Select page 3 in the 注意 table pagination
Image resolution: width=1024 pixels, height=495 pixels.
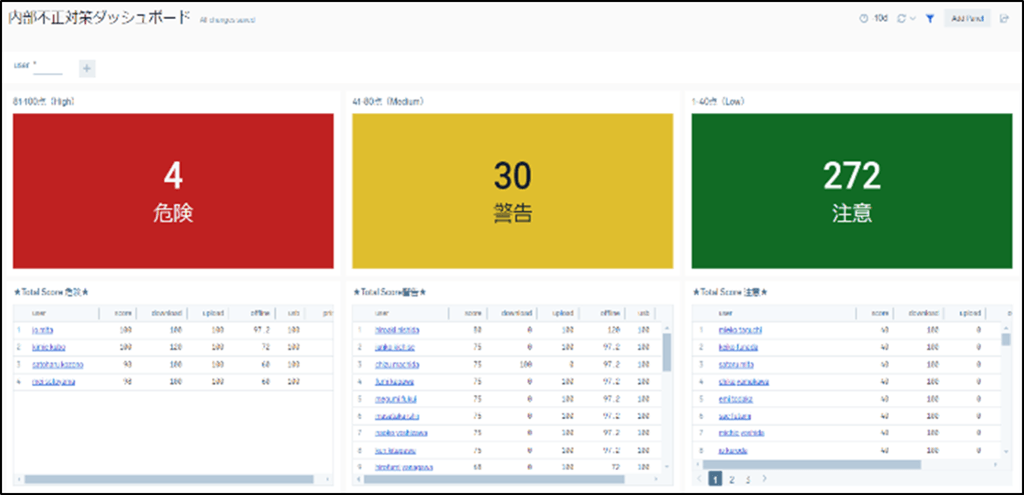tap(748, 479)
